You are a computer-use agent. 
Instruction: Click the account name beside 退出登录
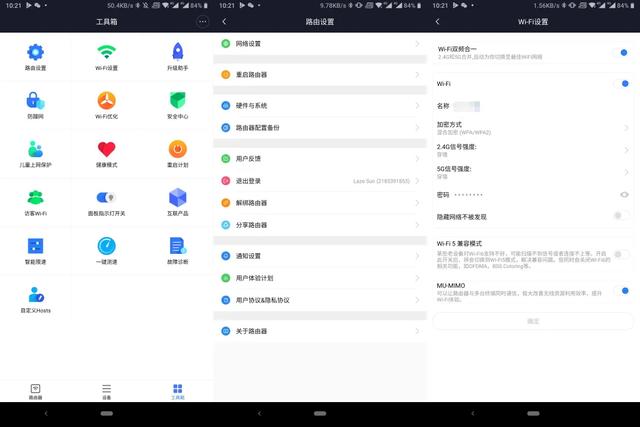[x=381, y=181]
